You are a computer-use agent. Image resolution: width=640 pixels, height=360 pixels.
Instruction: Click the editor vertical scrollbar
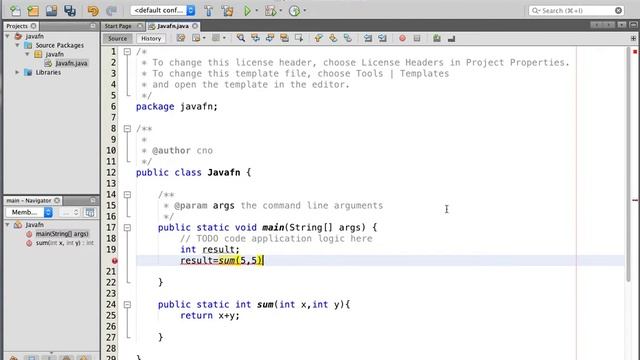(628, 163)
